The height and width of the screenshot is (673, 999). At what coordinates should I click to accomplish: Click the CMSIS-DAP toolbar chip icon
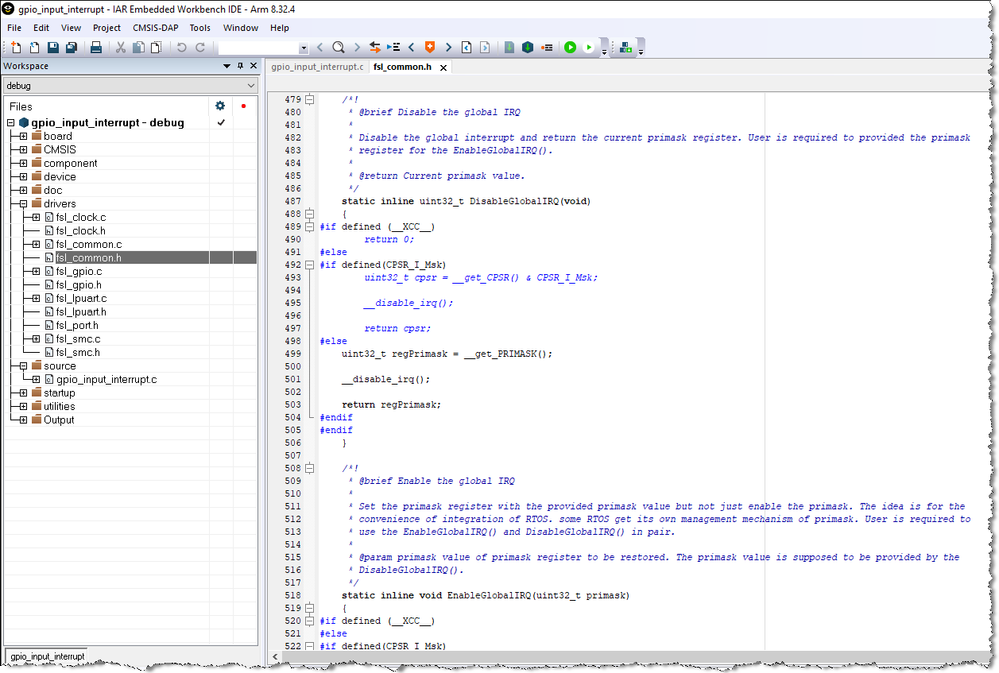pyautogui.click(x=626, y=47)
